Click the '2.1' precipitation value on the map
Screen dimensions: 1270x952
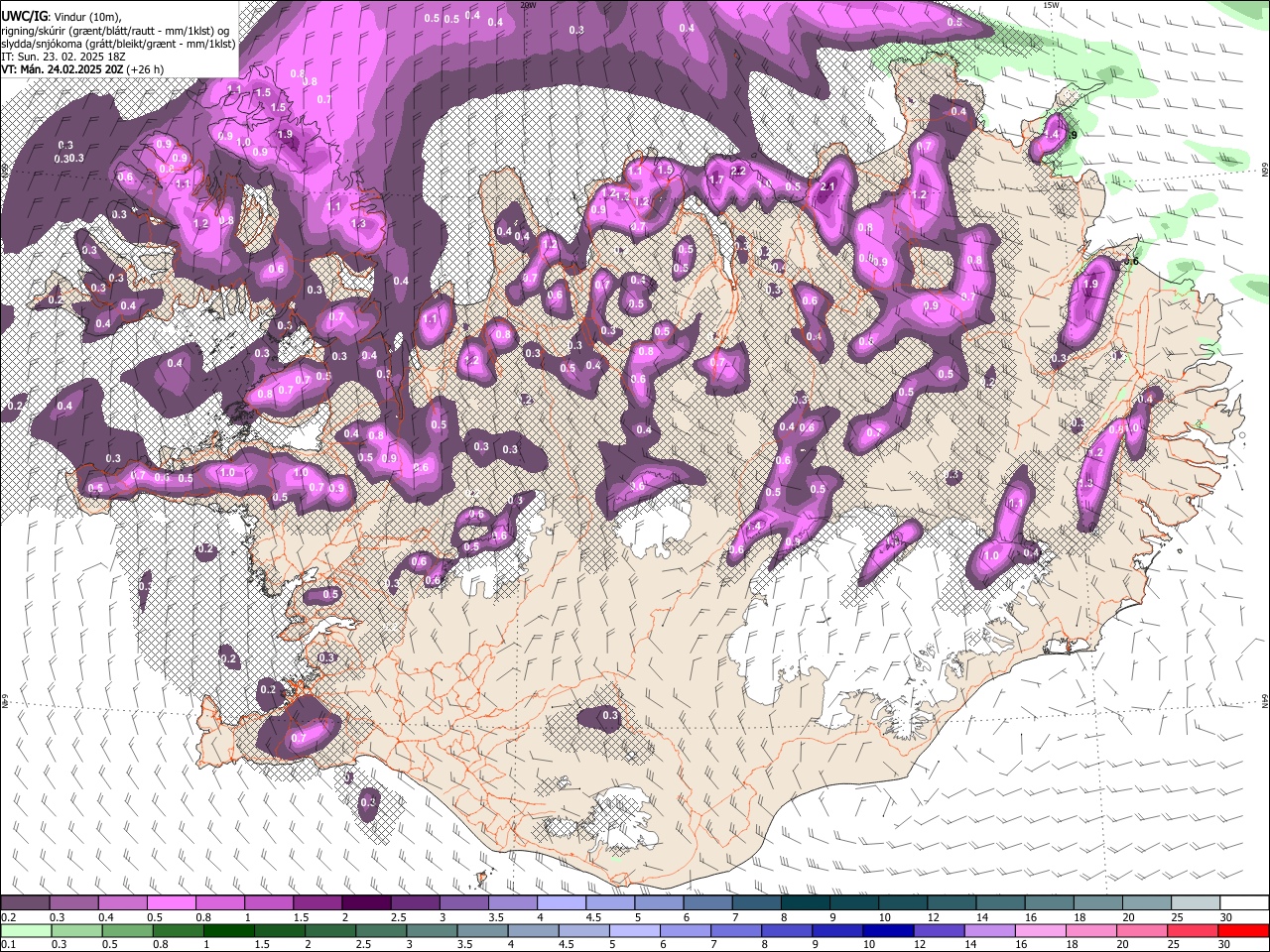point(828,186)
